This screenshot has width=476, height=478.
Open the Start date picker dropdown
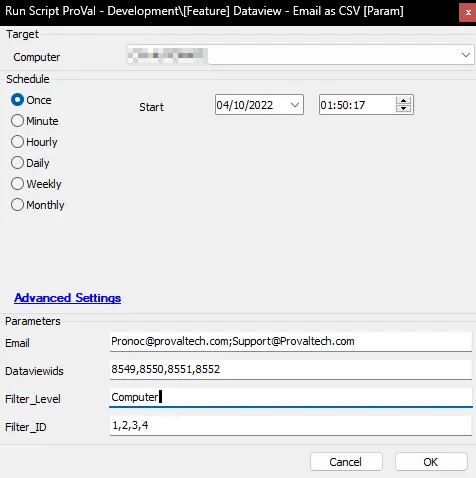(295, 105)
